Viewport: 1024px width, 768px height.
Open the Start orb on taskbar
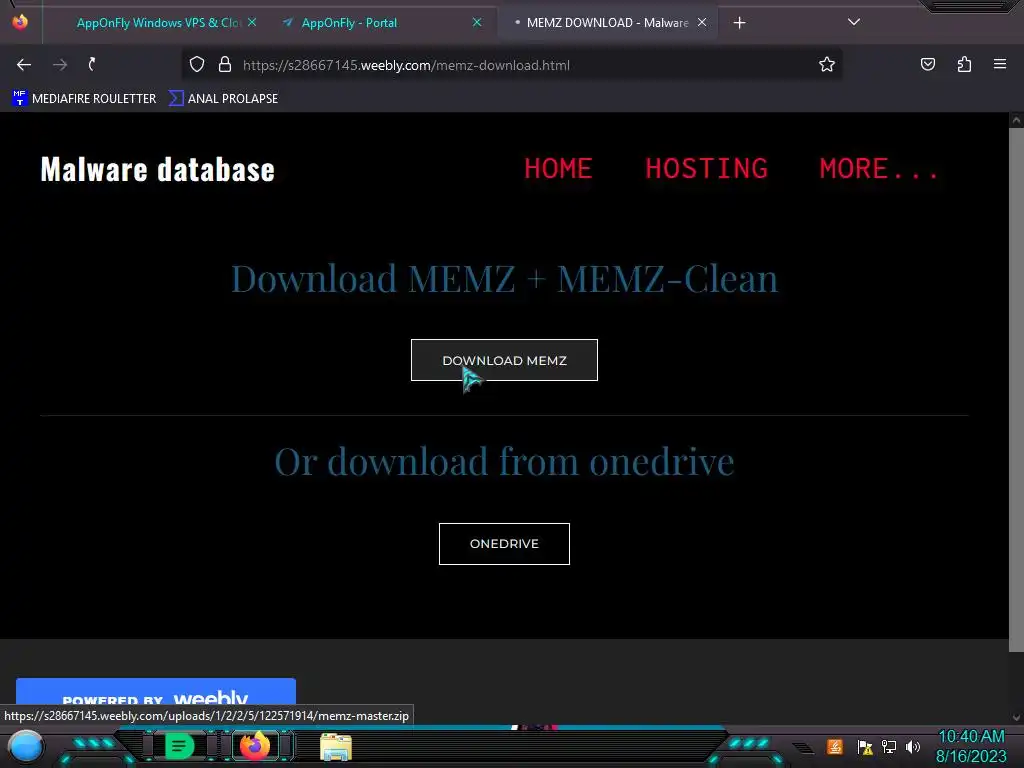(26, 746)
